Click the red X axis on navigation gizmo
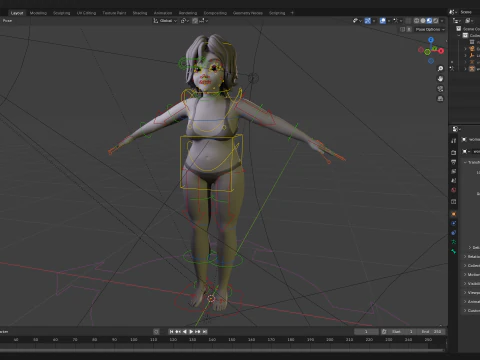Viewport: 480px width, 360px height. 441,51
